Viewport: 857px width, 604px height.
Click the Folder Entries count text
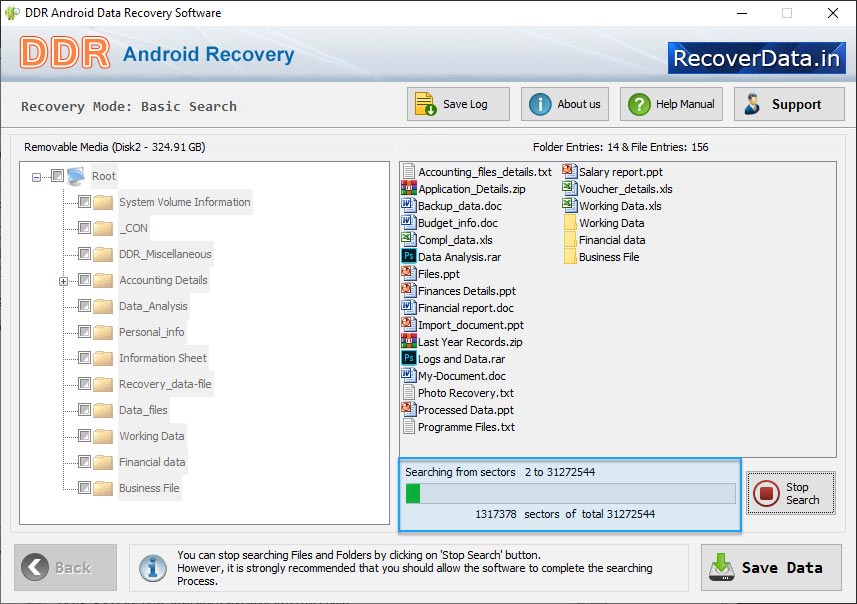pos(620,147)
